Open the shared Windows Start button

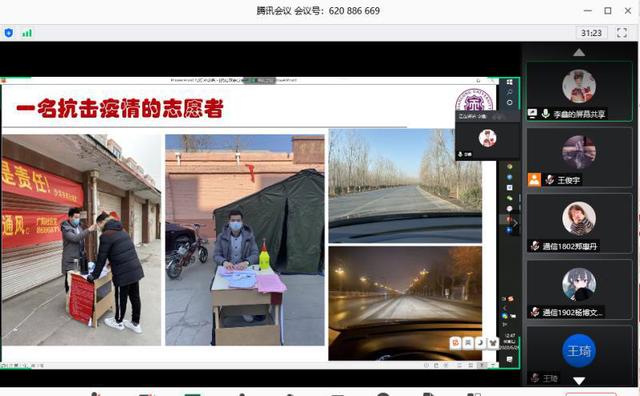pos(509,82)
